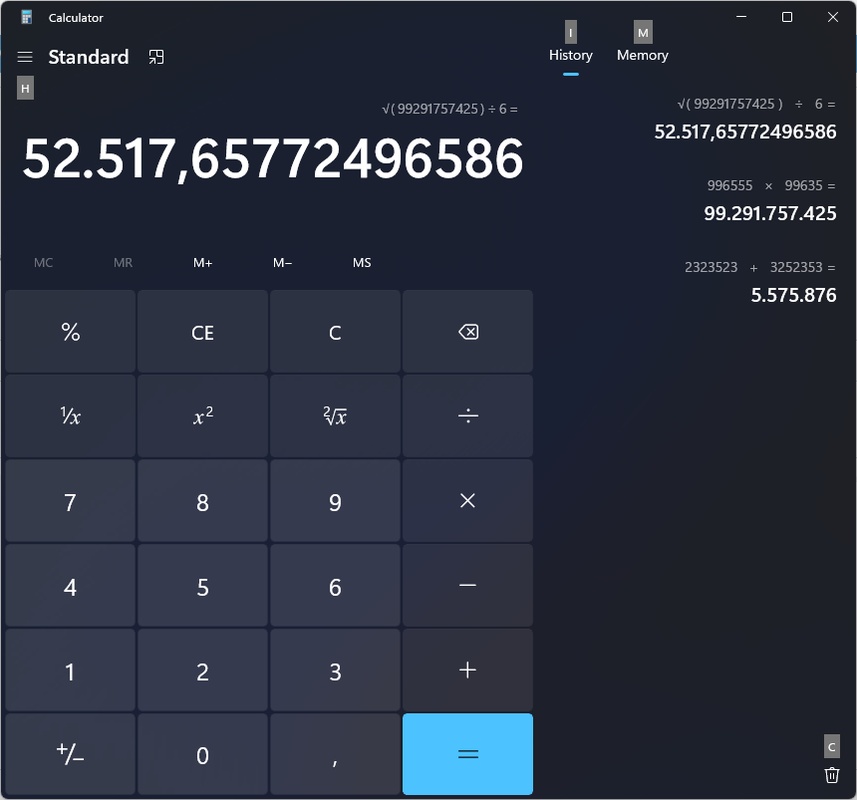Tap the digit 9 key
Image resolution: width=857 pixels, height=800 pixels.
[335, 501]
